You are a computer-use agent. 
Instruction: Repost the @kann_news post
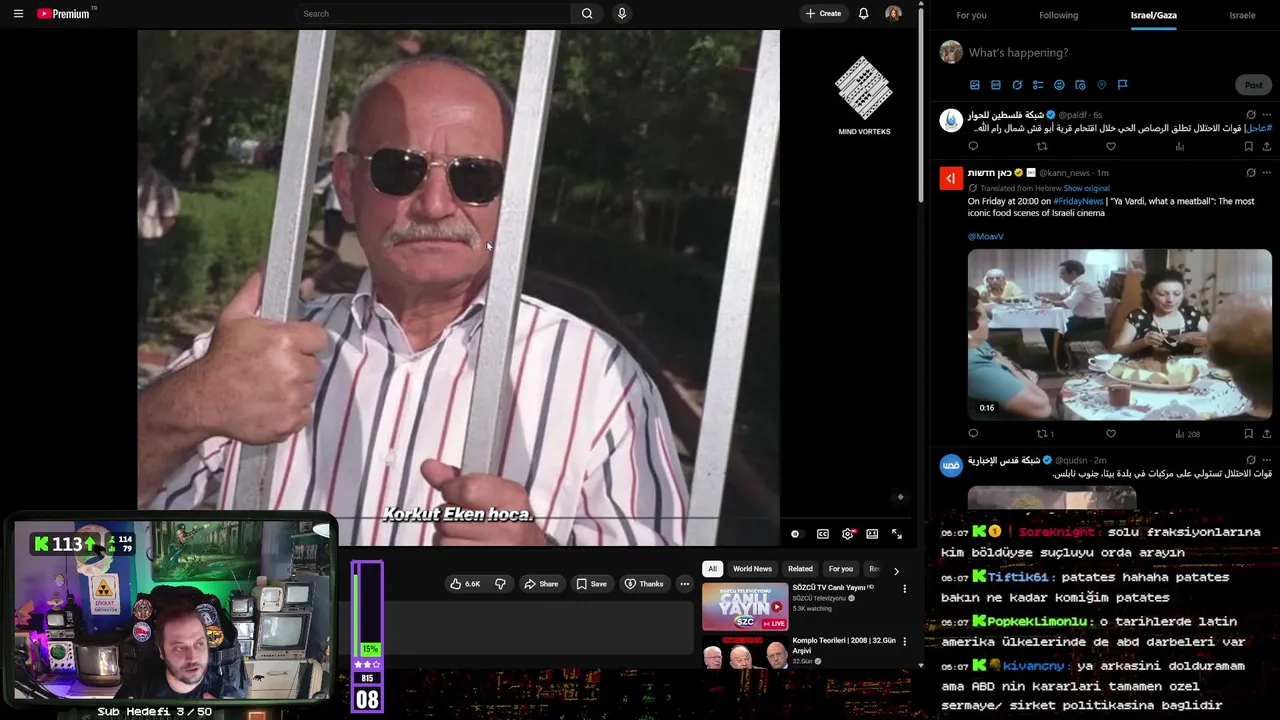point(1045,434)
